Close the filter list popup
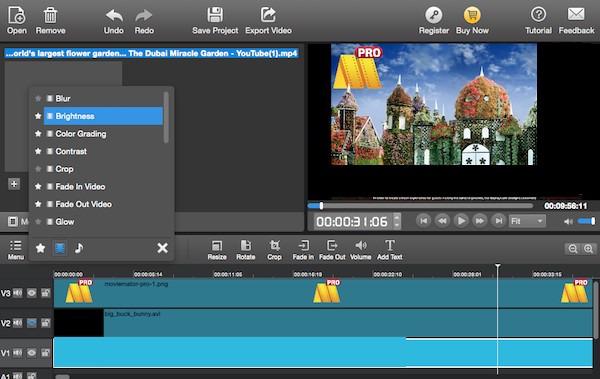 (x=163, y=248)
